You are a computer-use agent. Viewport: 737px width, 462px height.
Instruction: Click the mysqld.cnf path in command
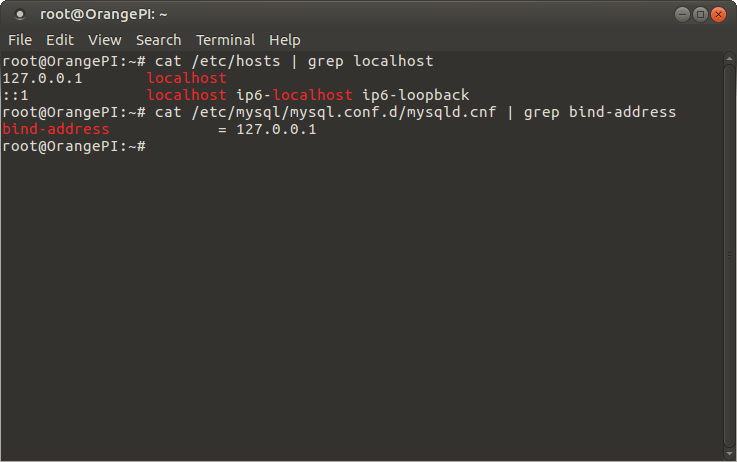tap(344, 112)
